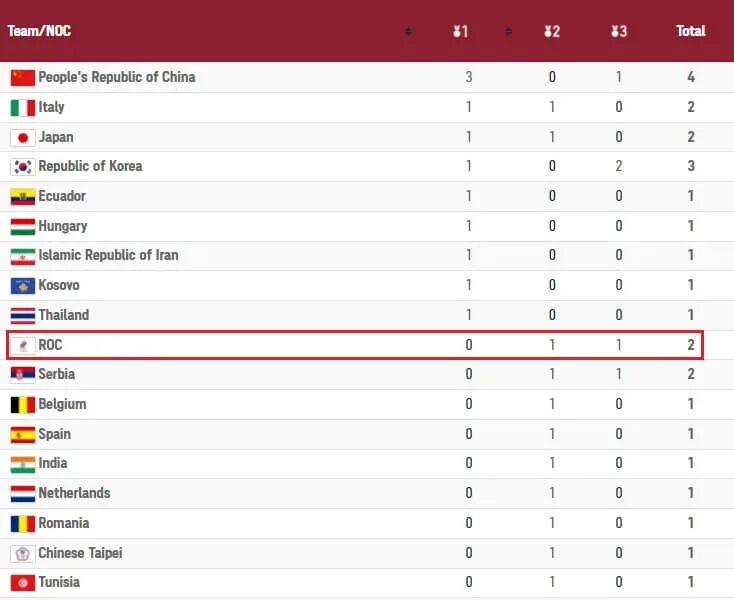This screenshot has height=600, width=734.
Task: Open the Netherlands team link
Action: (x=74, y=493)
